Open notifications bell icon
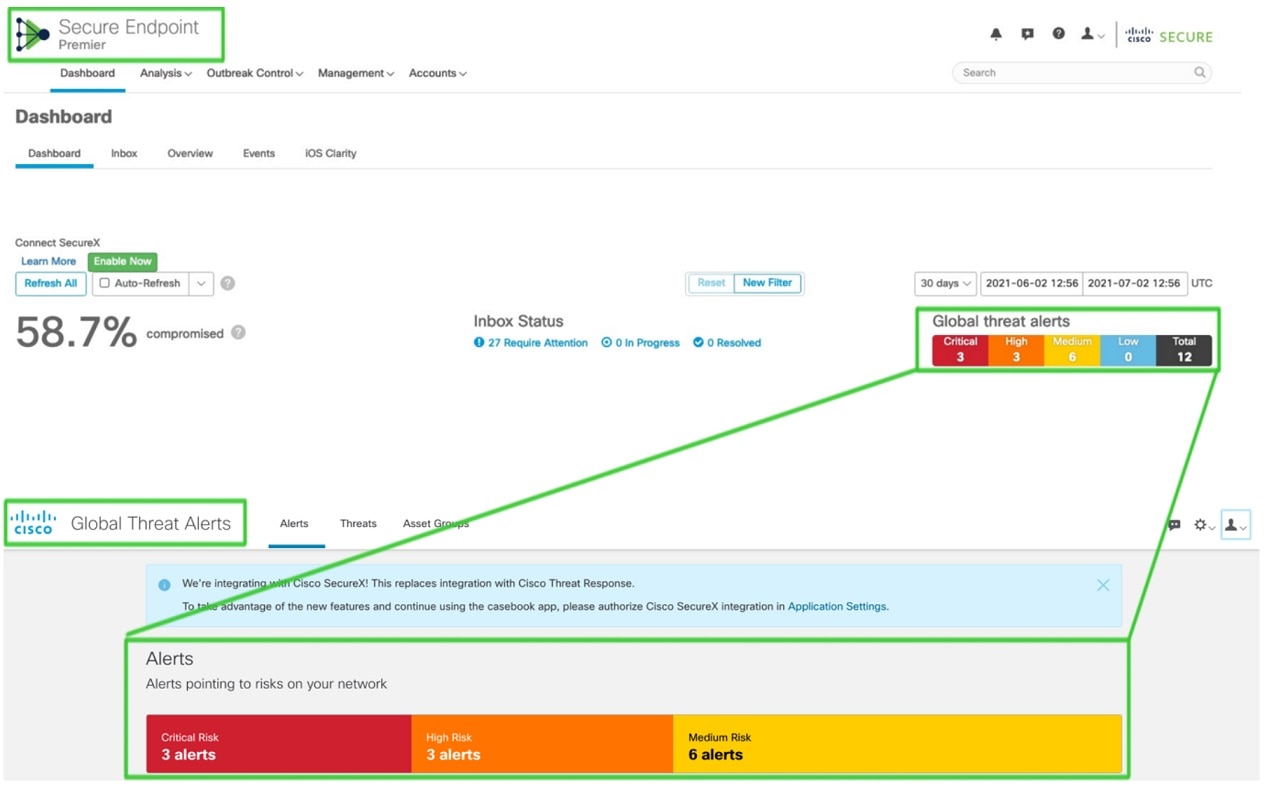 click(996, 34)
